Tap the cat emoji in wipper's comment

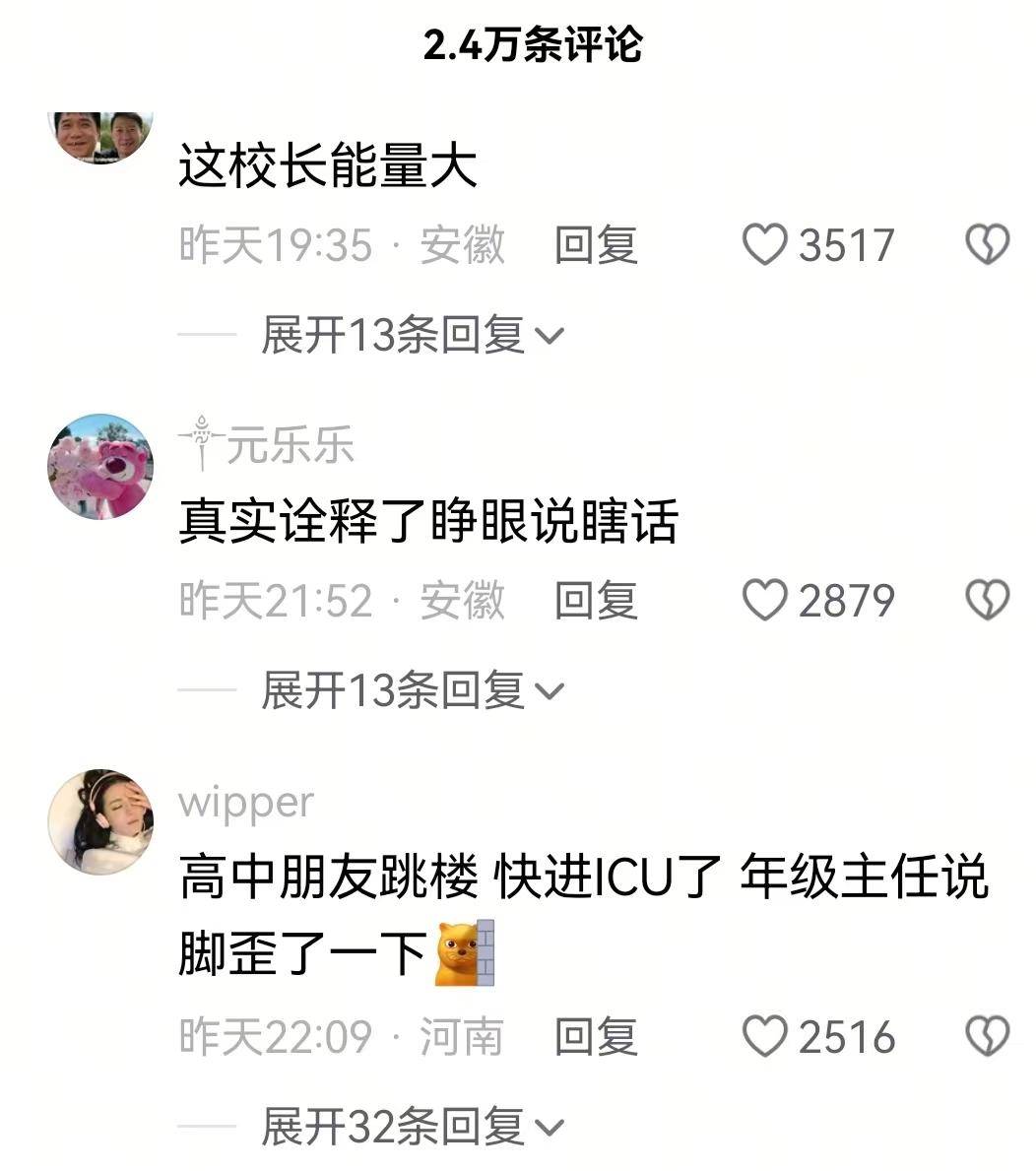(x=465, y=953)
